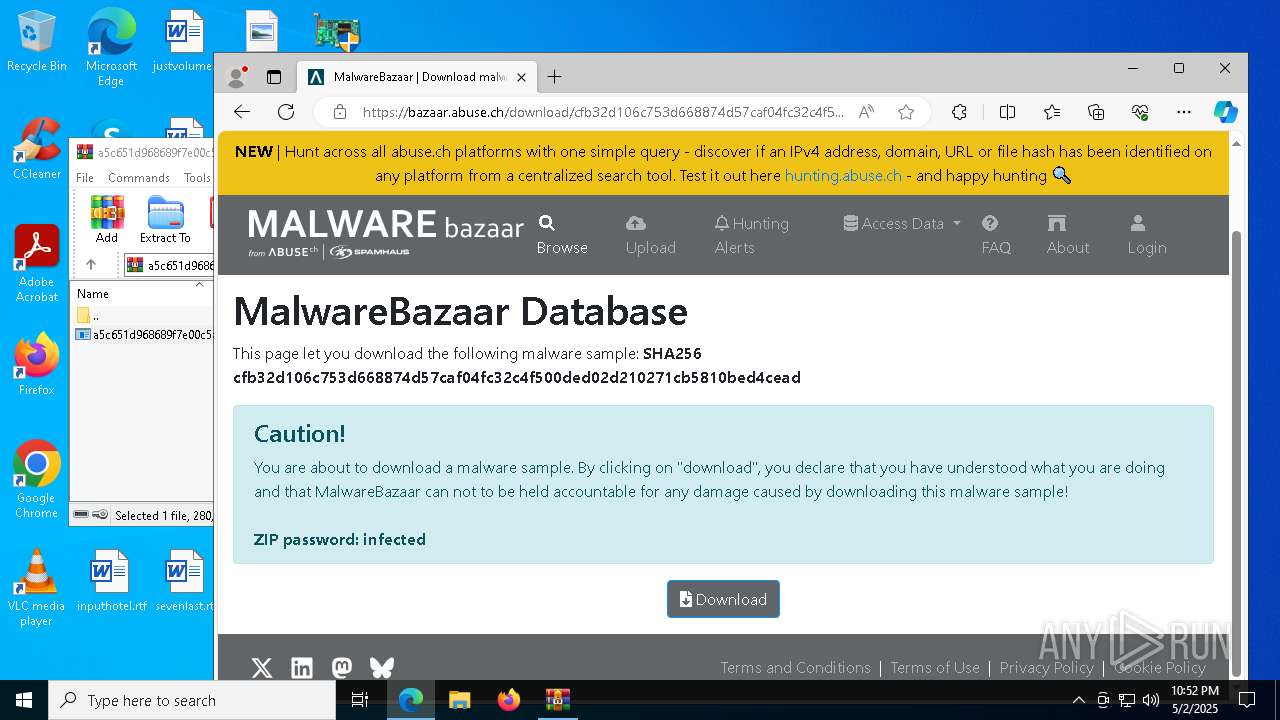The width and height of the screenshot is (1280, 720).
Task: Open File Explorer from taskbar
Action: coord(459,700)
